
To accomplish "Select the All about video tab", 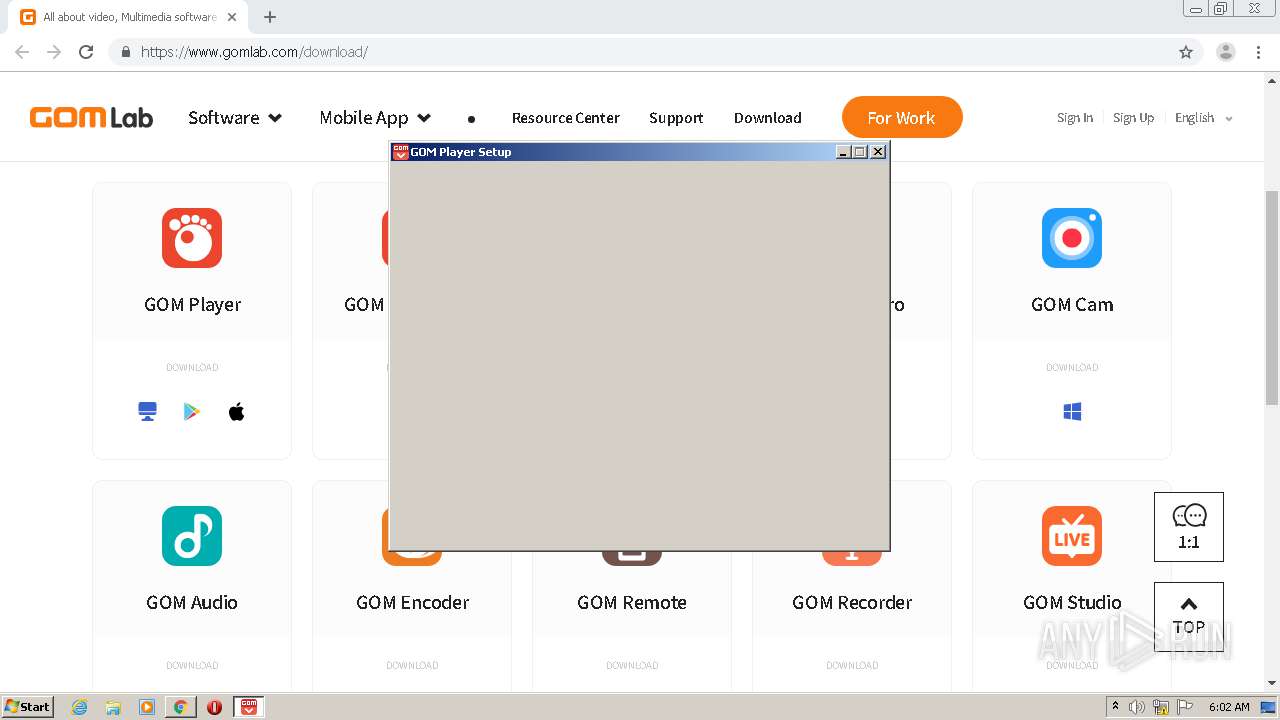I will 129,17.
